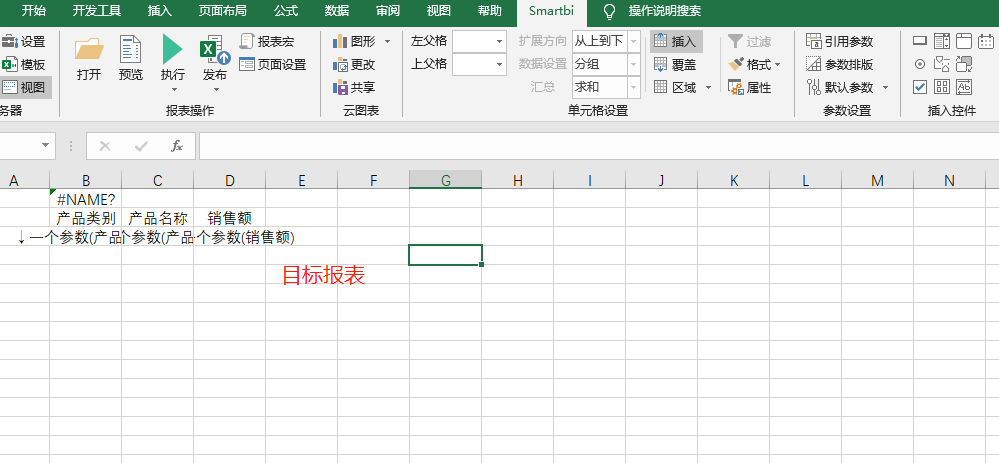
Task: Select the 产品名称 header cell
Action: (x=157, y=218)
